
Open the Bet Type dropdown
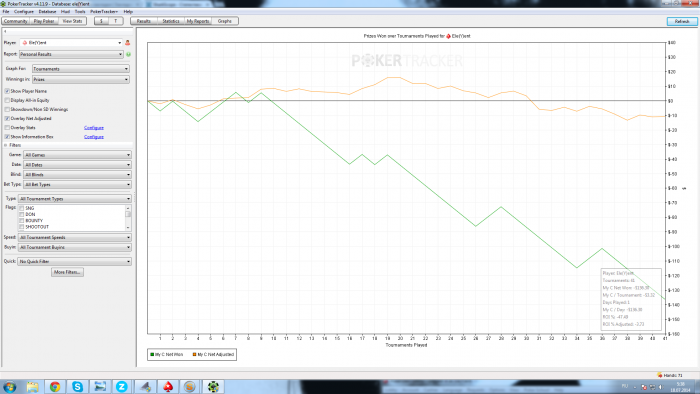point(77,184)
